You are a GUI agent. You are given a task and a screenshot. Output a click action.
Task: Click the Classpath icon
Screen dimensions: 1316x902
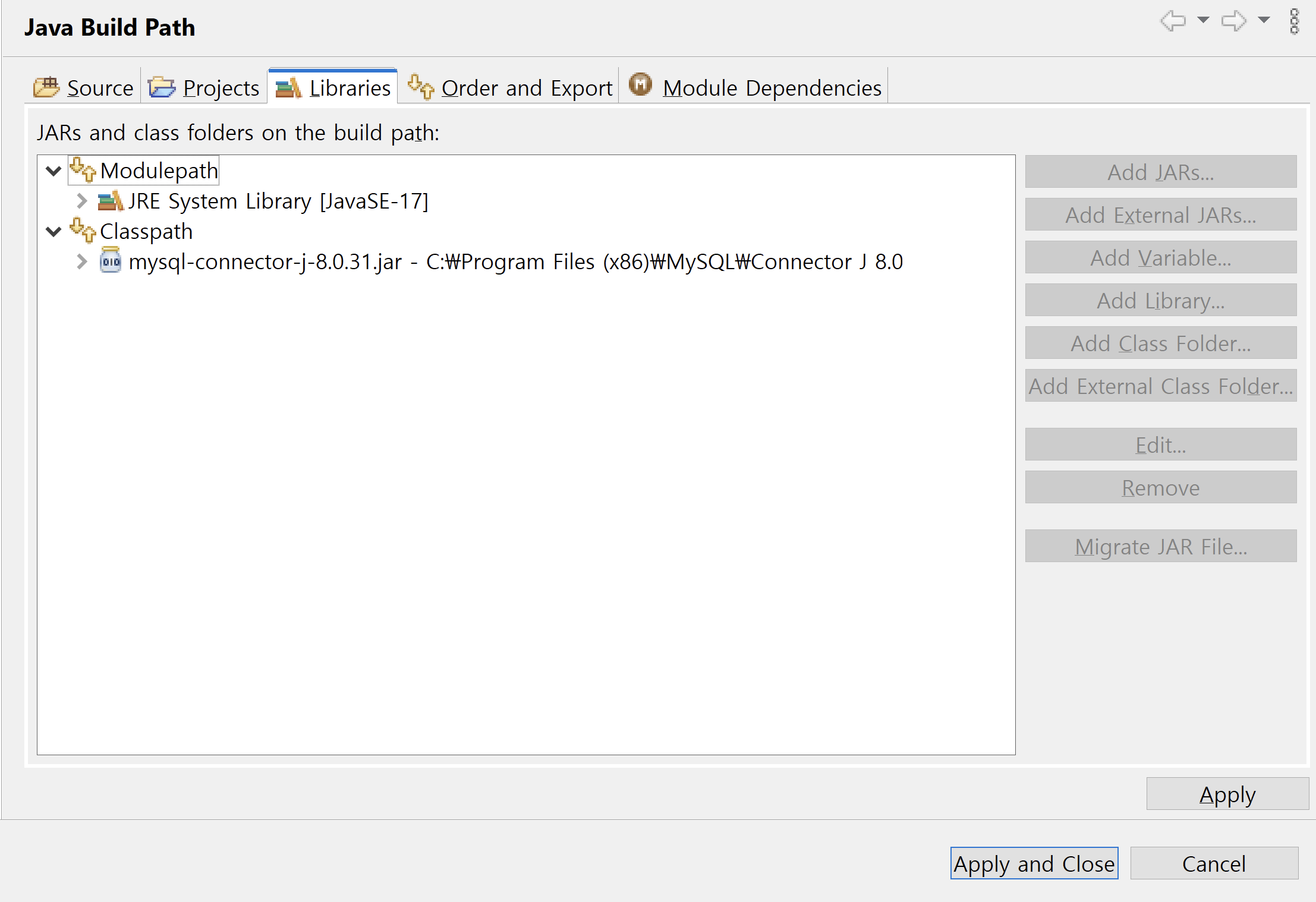(x=82, y=231)
